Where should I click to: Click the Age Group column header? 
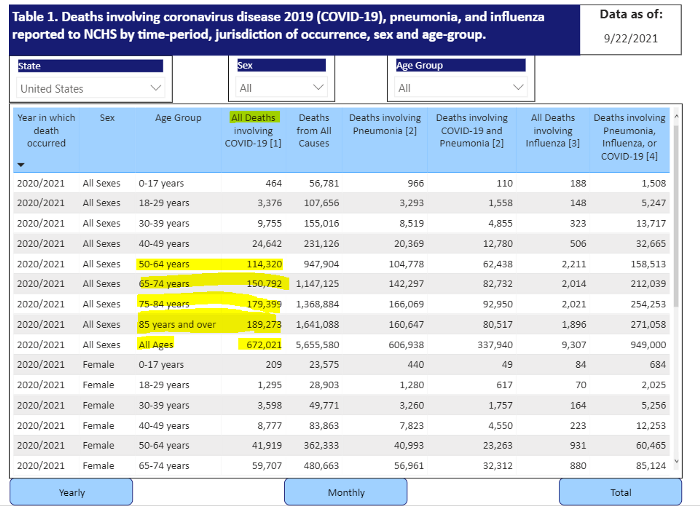click(178, 118)
